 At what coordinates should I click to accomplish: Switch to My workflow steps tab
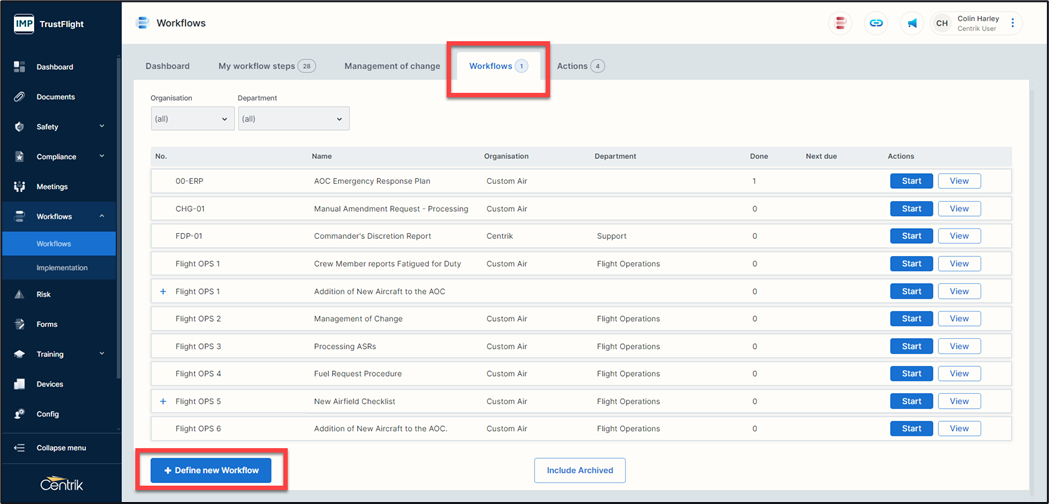point(266,66)
